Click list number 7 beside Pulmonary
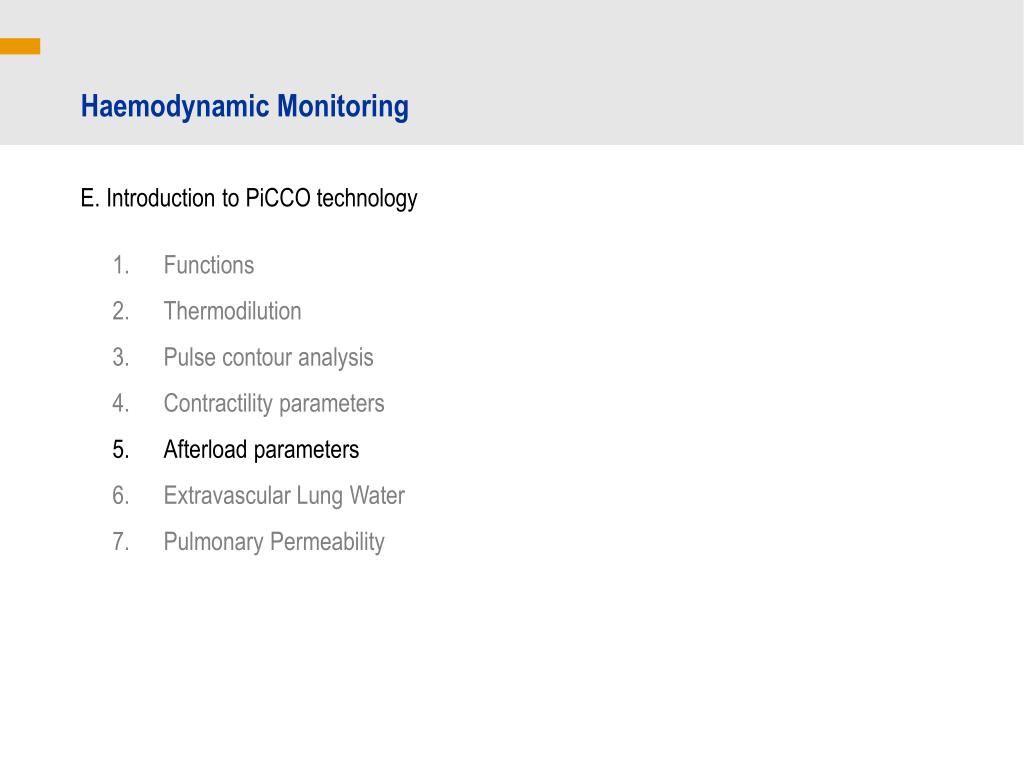This screenshot has width=1024, height=768. [121, 541]
